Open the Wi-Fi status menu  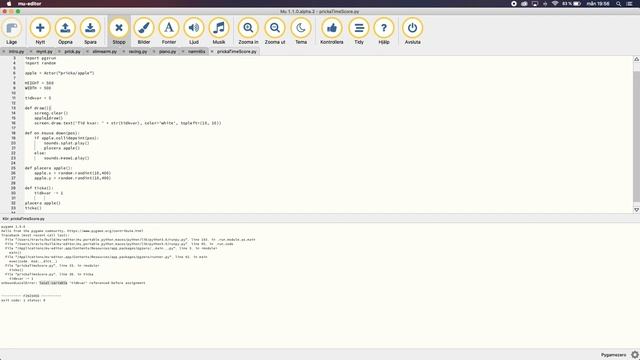click(555, 4)
